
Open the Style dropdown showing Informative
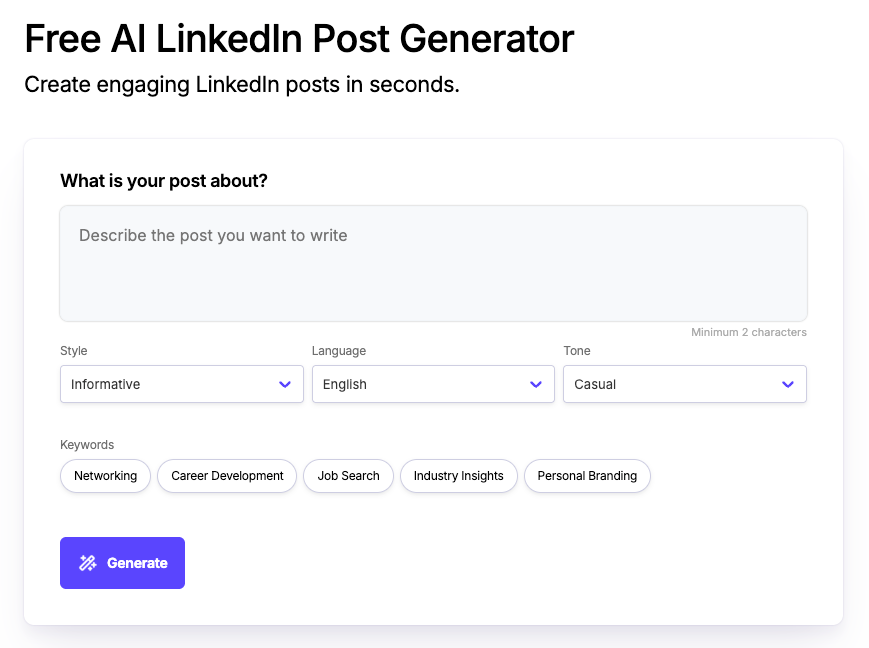[181, 384]
